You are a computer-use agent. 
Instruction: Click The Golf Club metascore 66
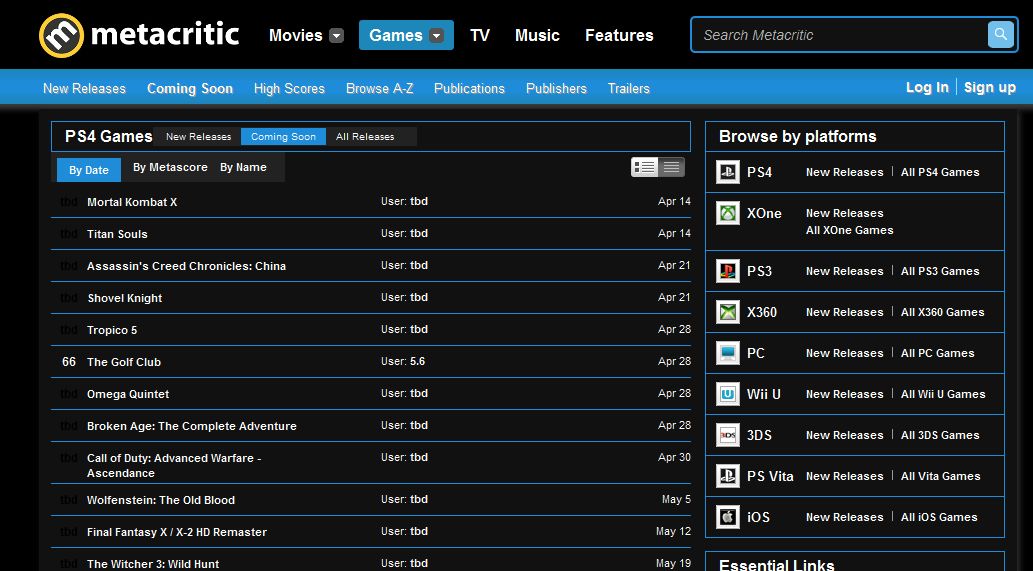[x=69, y=362]
